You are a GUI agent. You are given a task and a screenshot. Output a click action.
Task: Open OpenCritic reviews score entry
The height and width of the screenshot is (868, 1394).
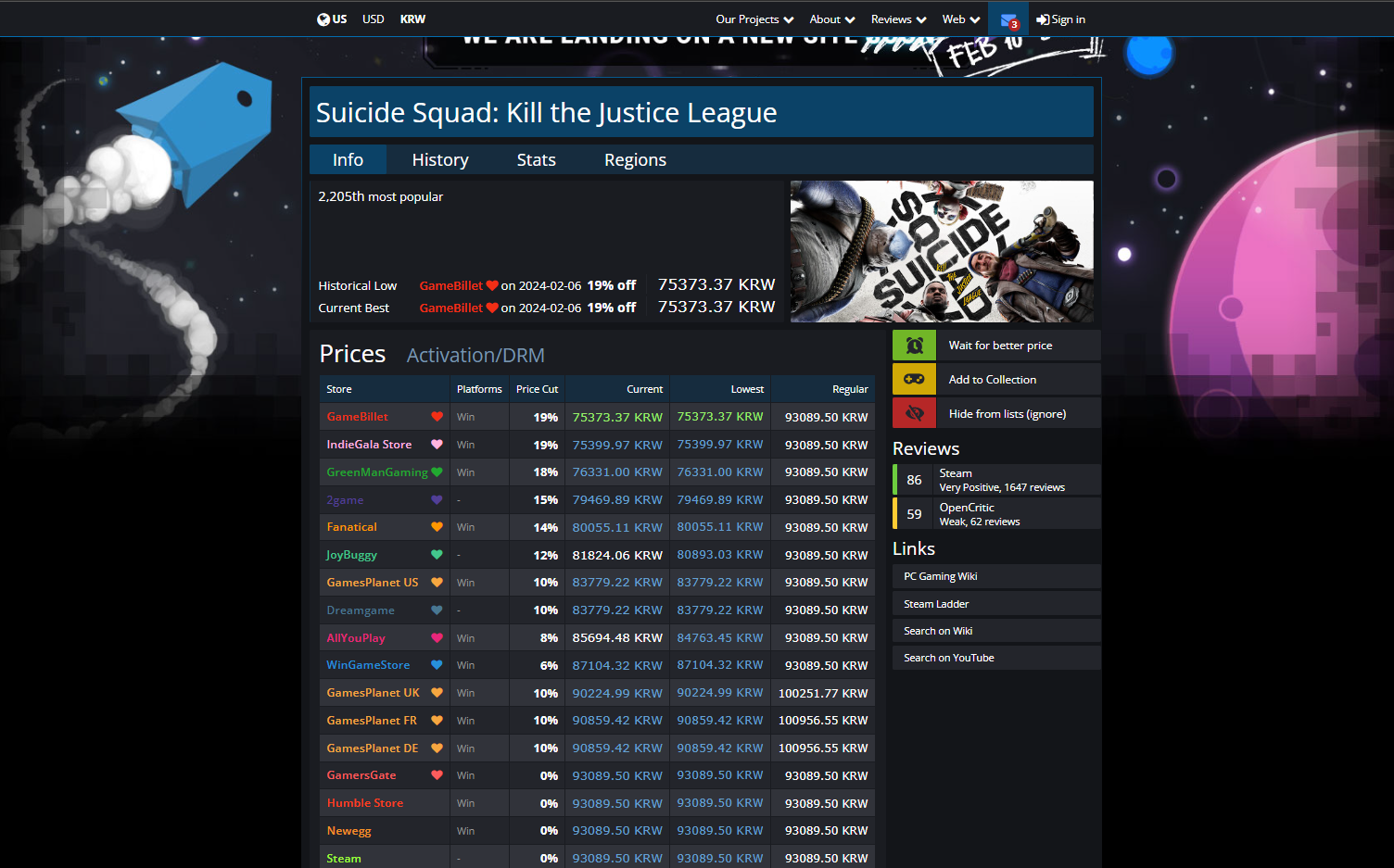tap(996, 514)
